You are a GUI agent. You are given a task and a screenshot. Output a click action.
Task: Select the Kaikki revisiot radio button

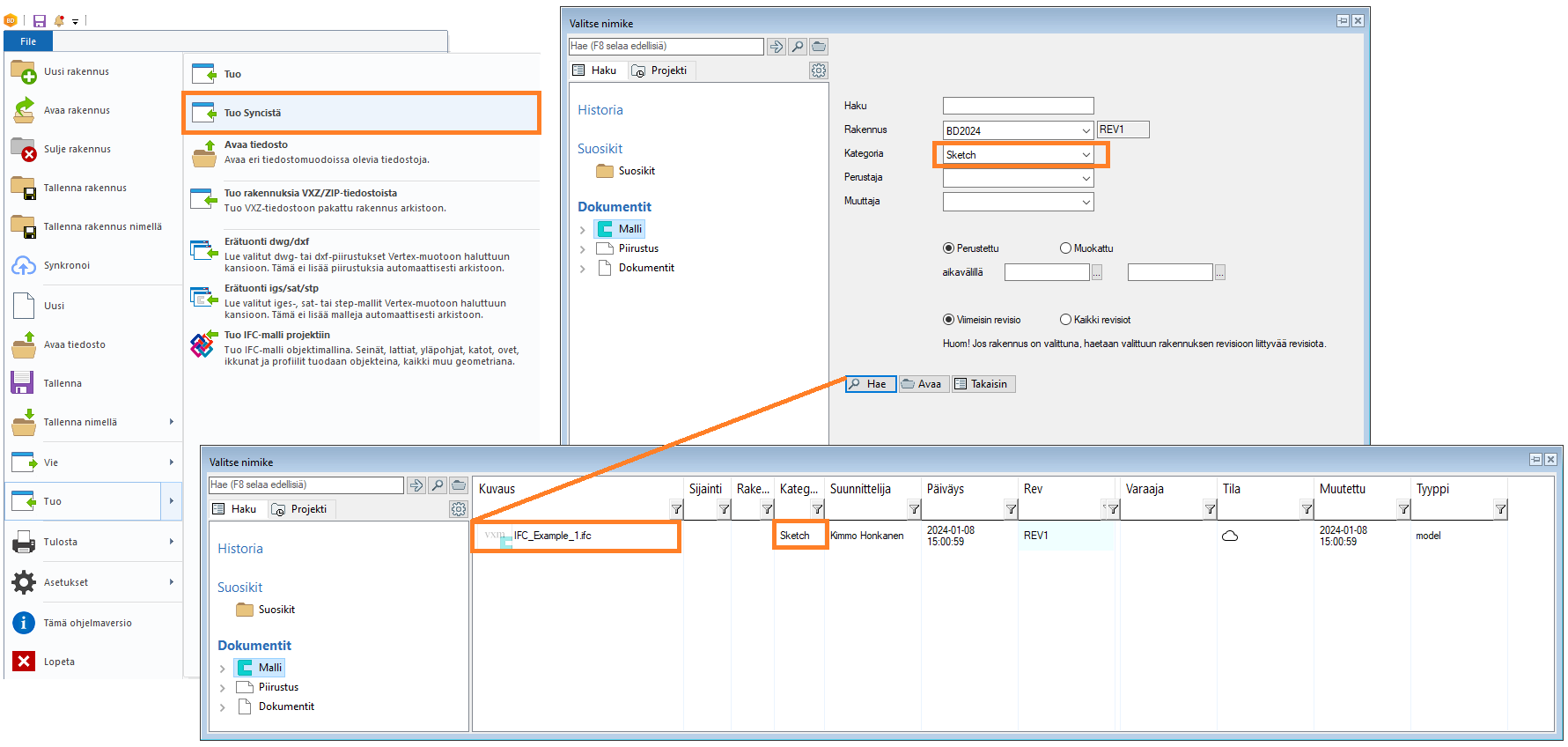coord(1065,320)
